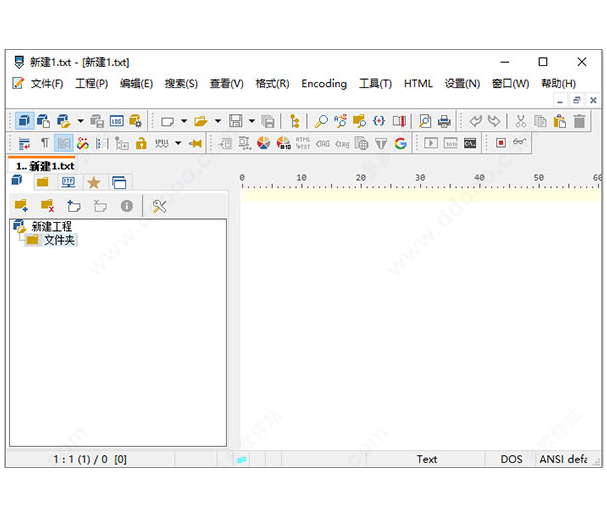
Task: Click the colorful C++ infinity icon
Action: [x=82, y=144]
